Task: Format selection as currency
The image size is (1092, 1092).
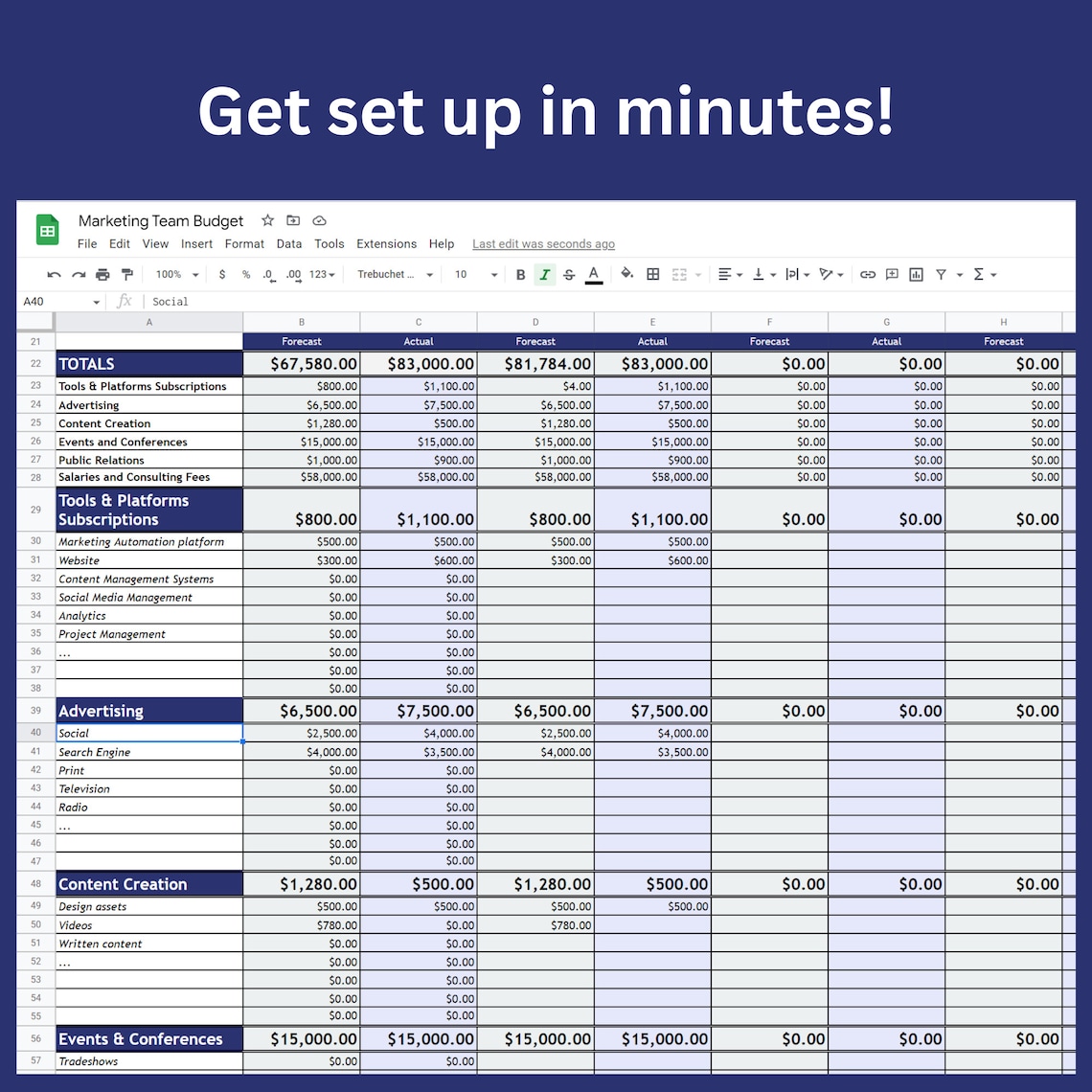Action: coord(221,274)
